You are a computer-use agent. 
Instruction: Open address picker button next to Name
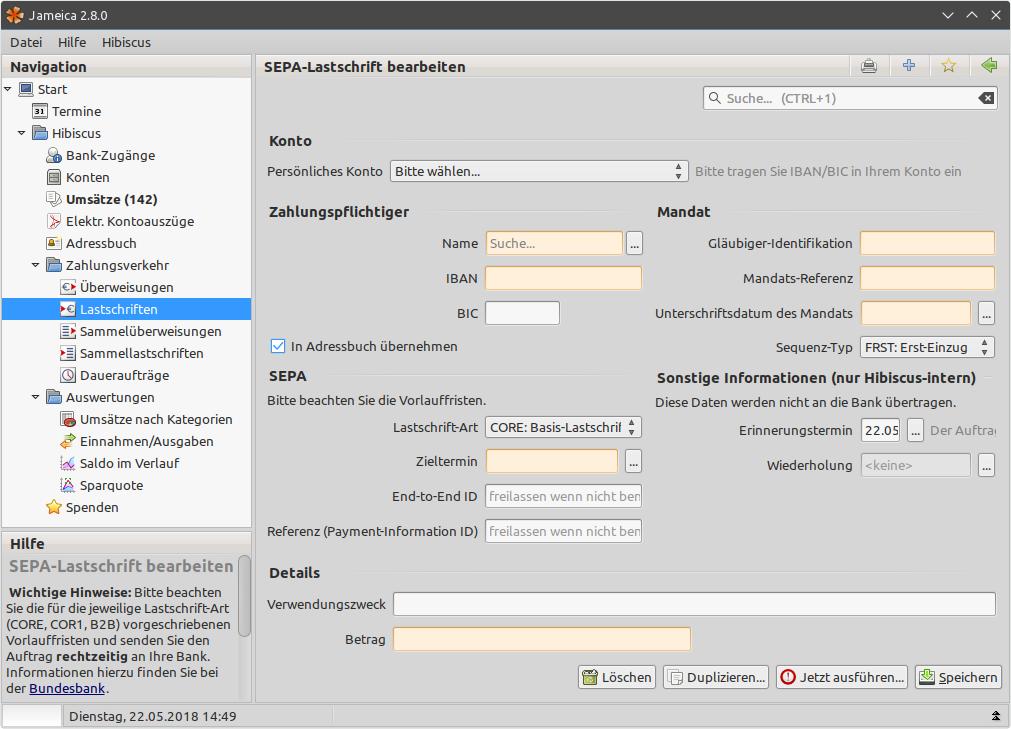coord(634,243)
